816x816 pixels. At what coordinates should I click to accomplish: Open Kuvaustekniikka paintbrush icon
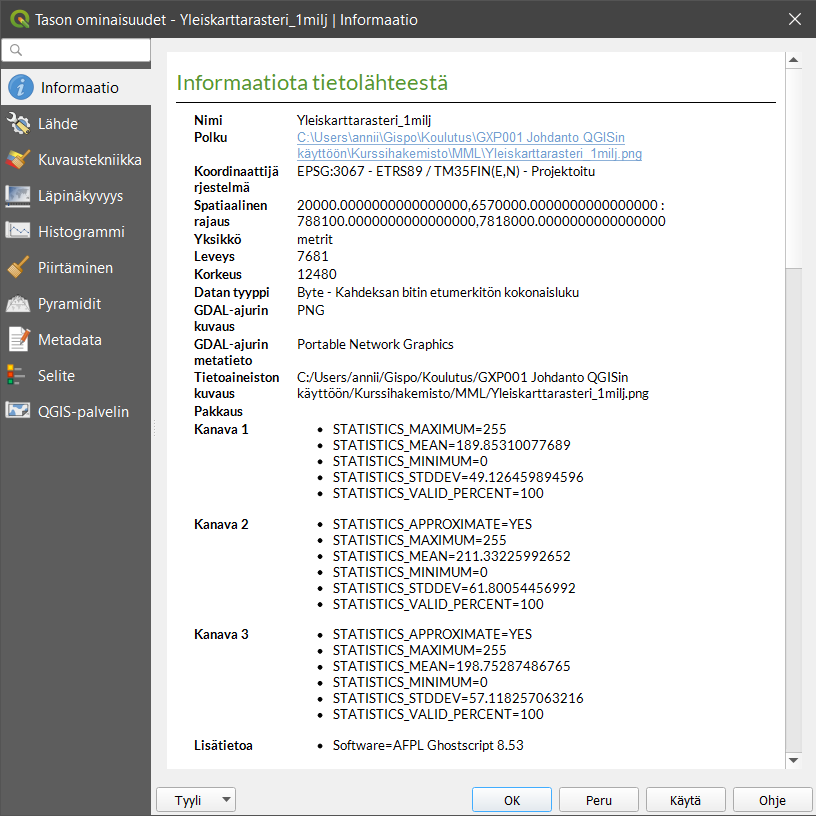click(x=20, y=160)
